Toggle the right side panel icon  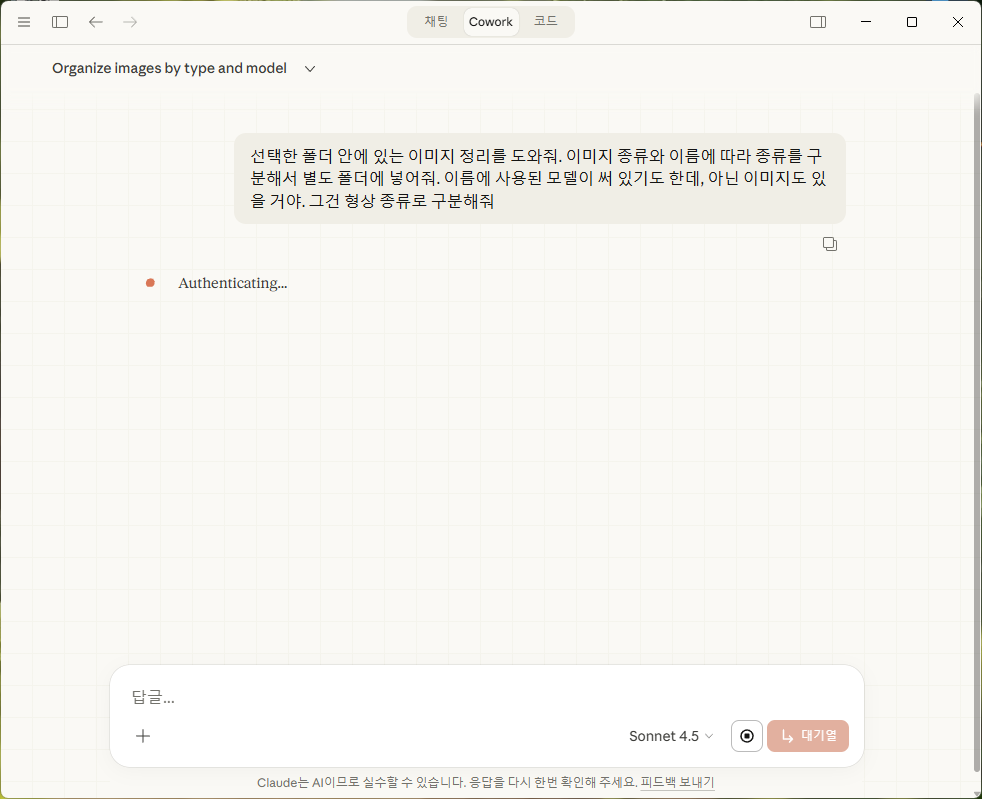[x=818, y=22]
